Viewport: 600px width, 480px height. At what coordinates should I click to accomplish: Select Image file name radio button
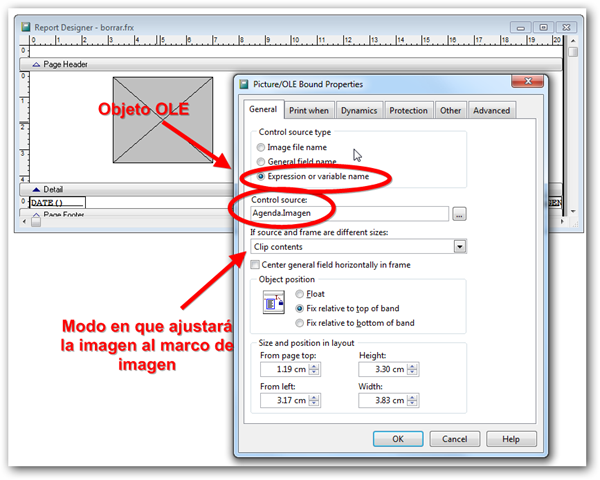point(261,147)
